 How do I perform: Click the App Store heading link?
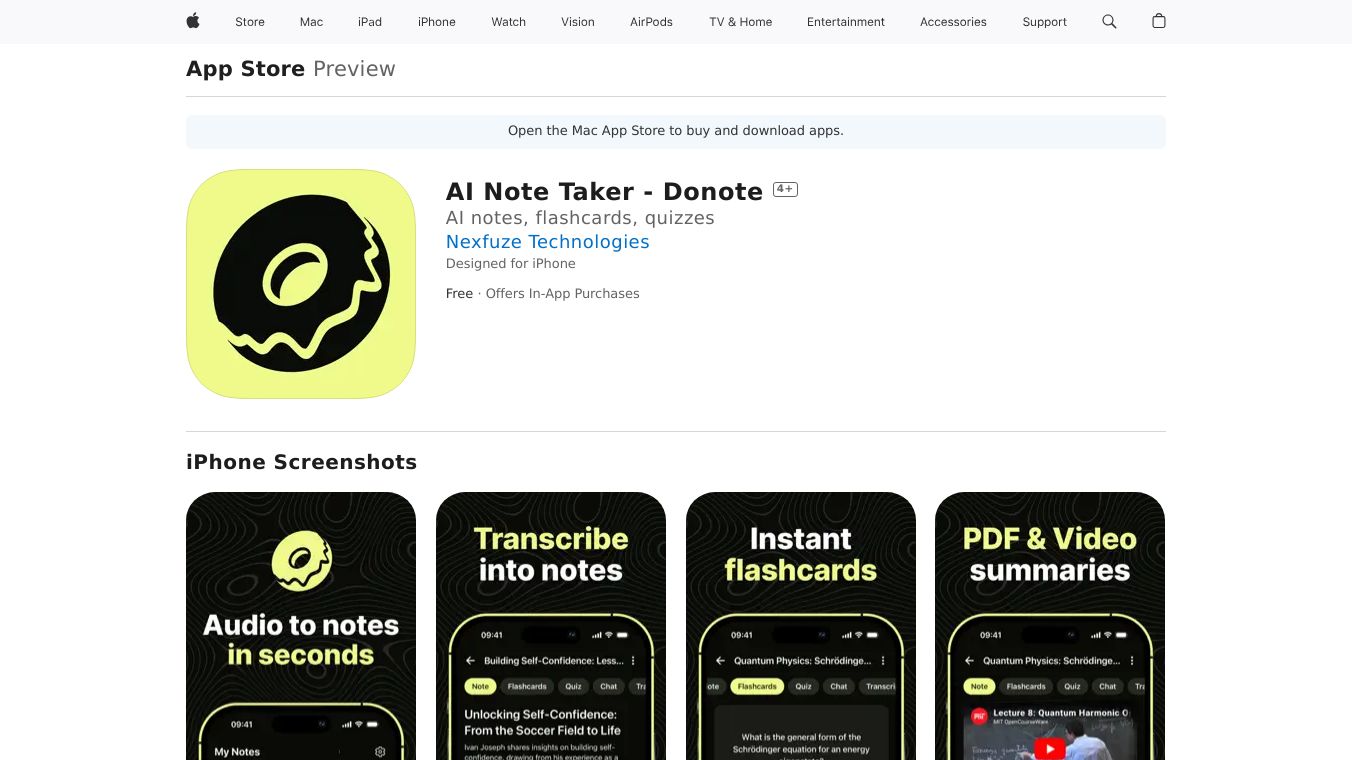pos(245,69)
